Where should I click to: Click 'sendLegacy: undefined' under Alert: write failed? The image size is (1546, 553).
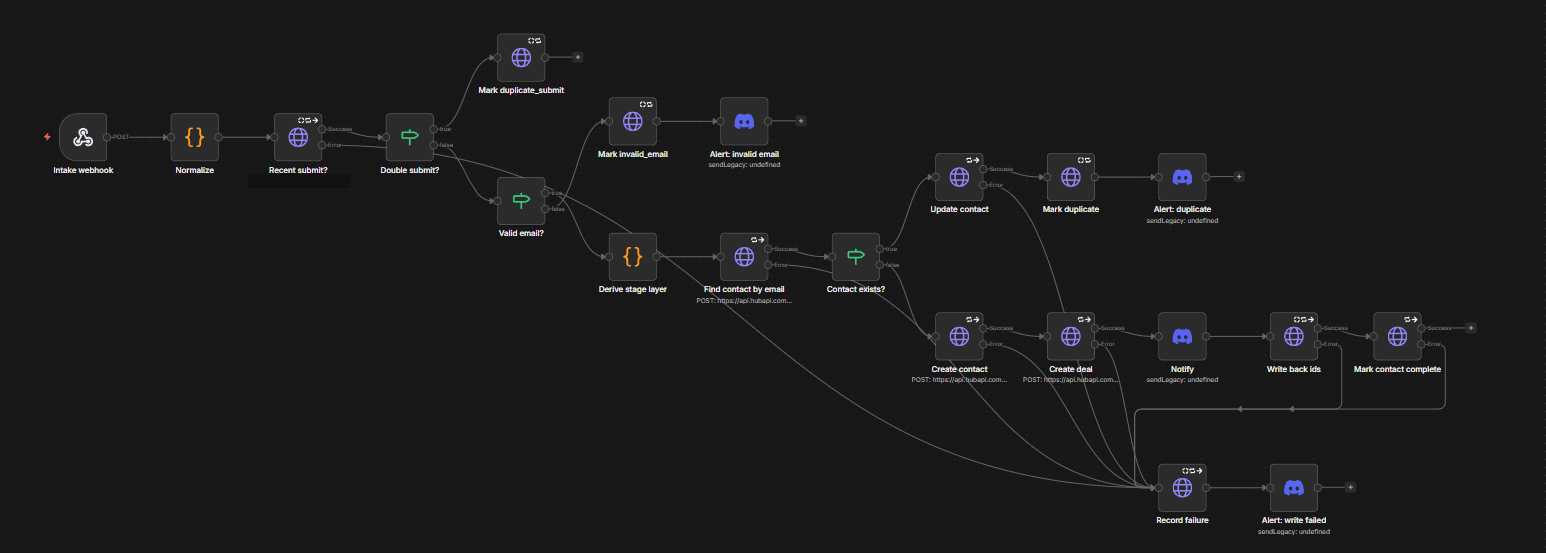(x=1294, y=531)
